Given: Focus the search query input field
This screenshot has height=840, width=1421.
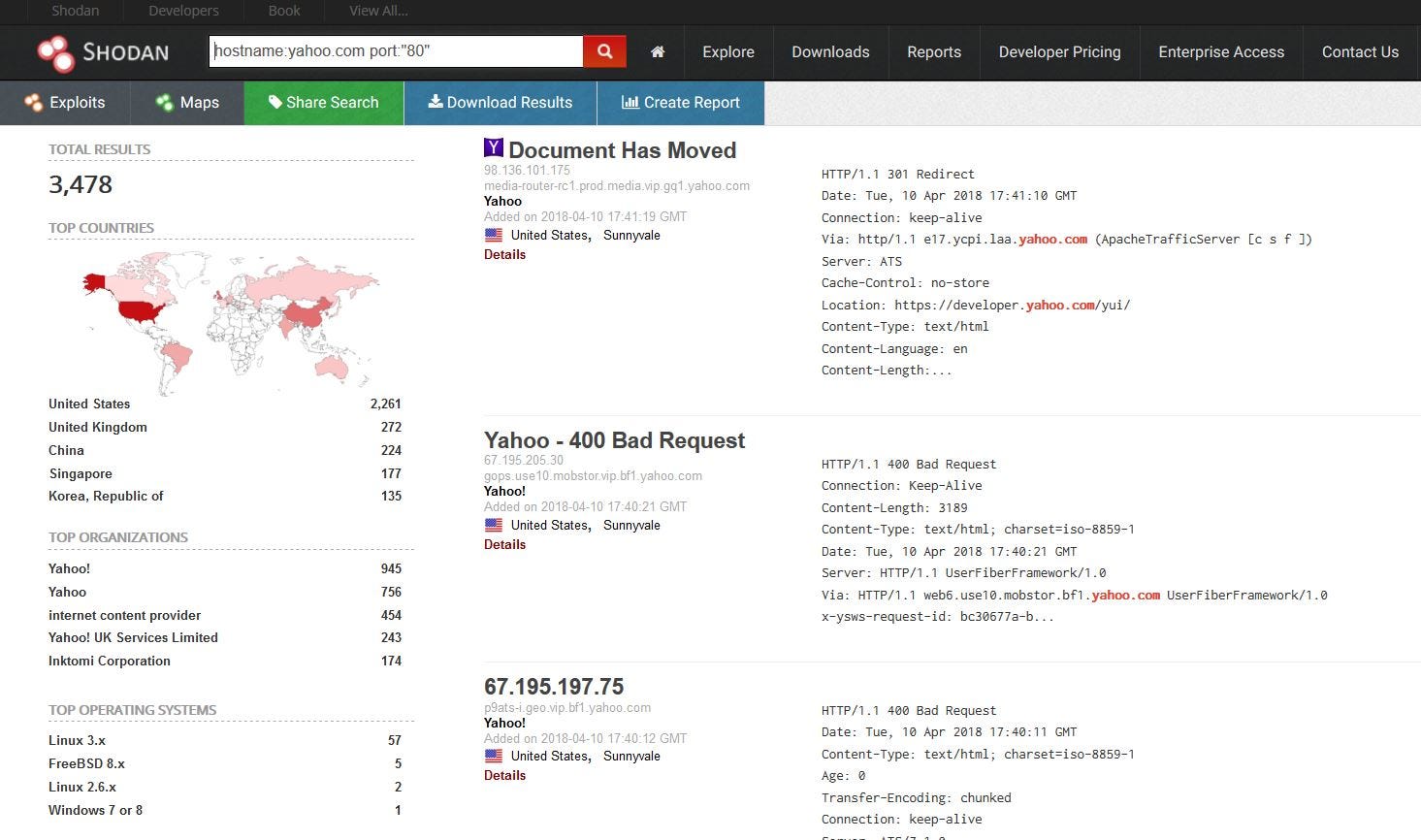Looking at the screenshot, I should pyautogui.click(x=396, y=51).
